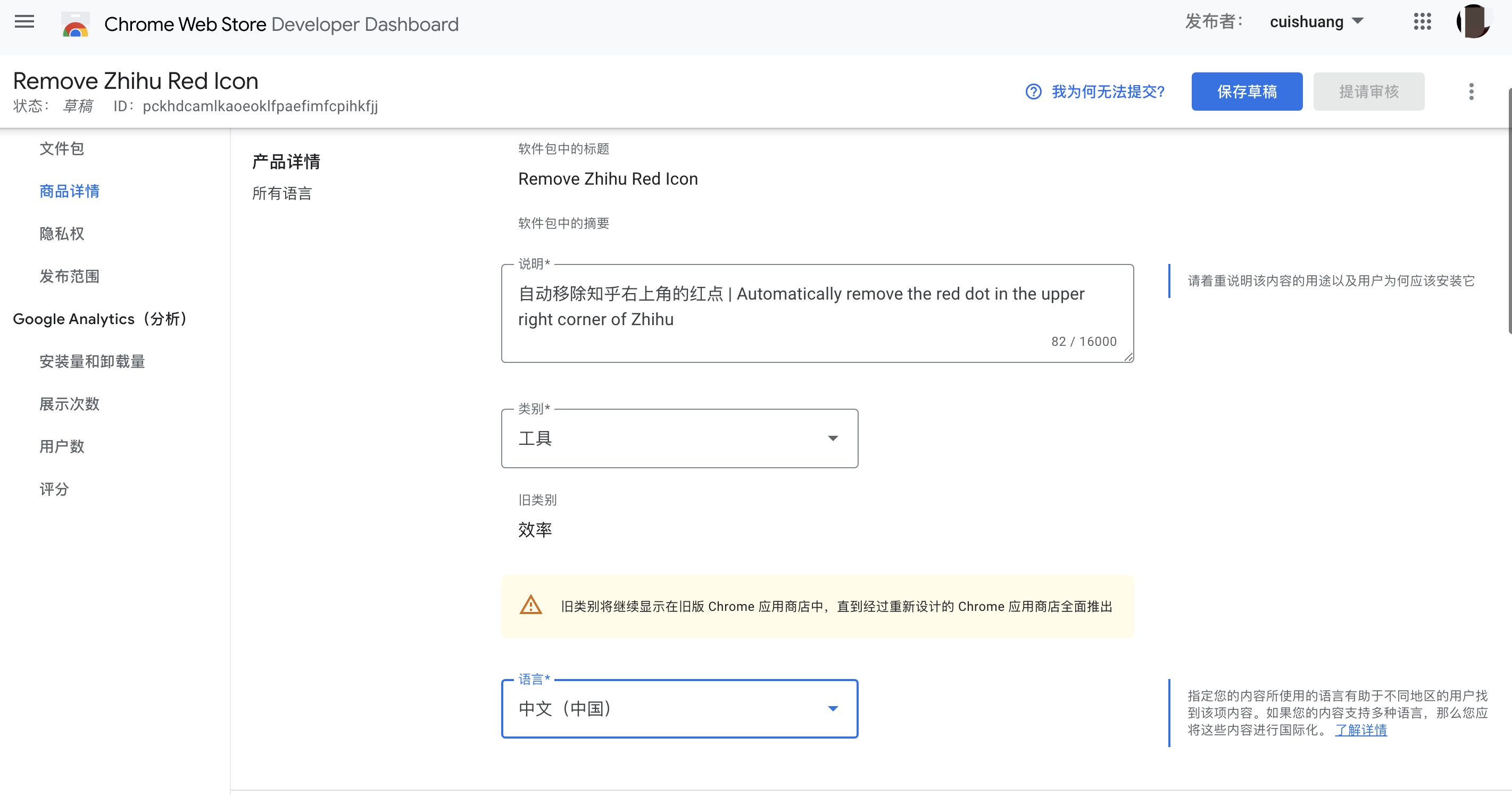Click the Chrome Web Store logo
This screenshot has height=795, width=1512.
[75, 24]
